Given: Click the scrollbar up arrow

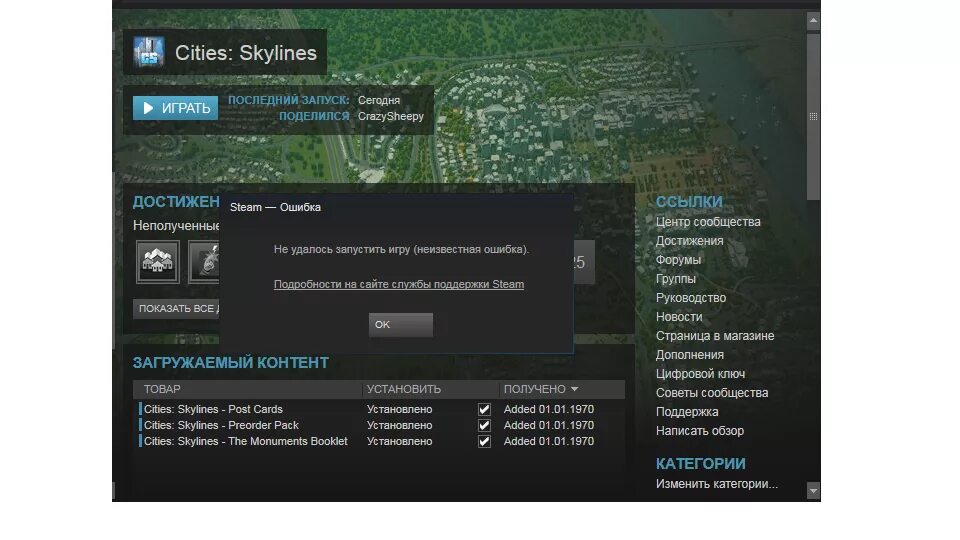Looking at the screenshot, I should click(x=813, y=20).
